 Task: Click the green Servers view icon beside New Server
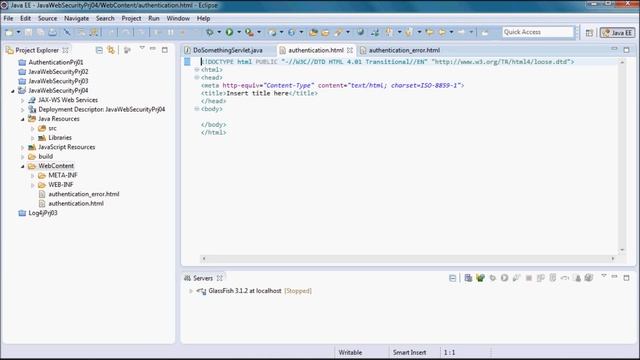point(480,278)
